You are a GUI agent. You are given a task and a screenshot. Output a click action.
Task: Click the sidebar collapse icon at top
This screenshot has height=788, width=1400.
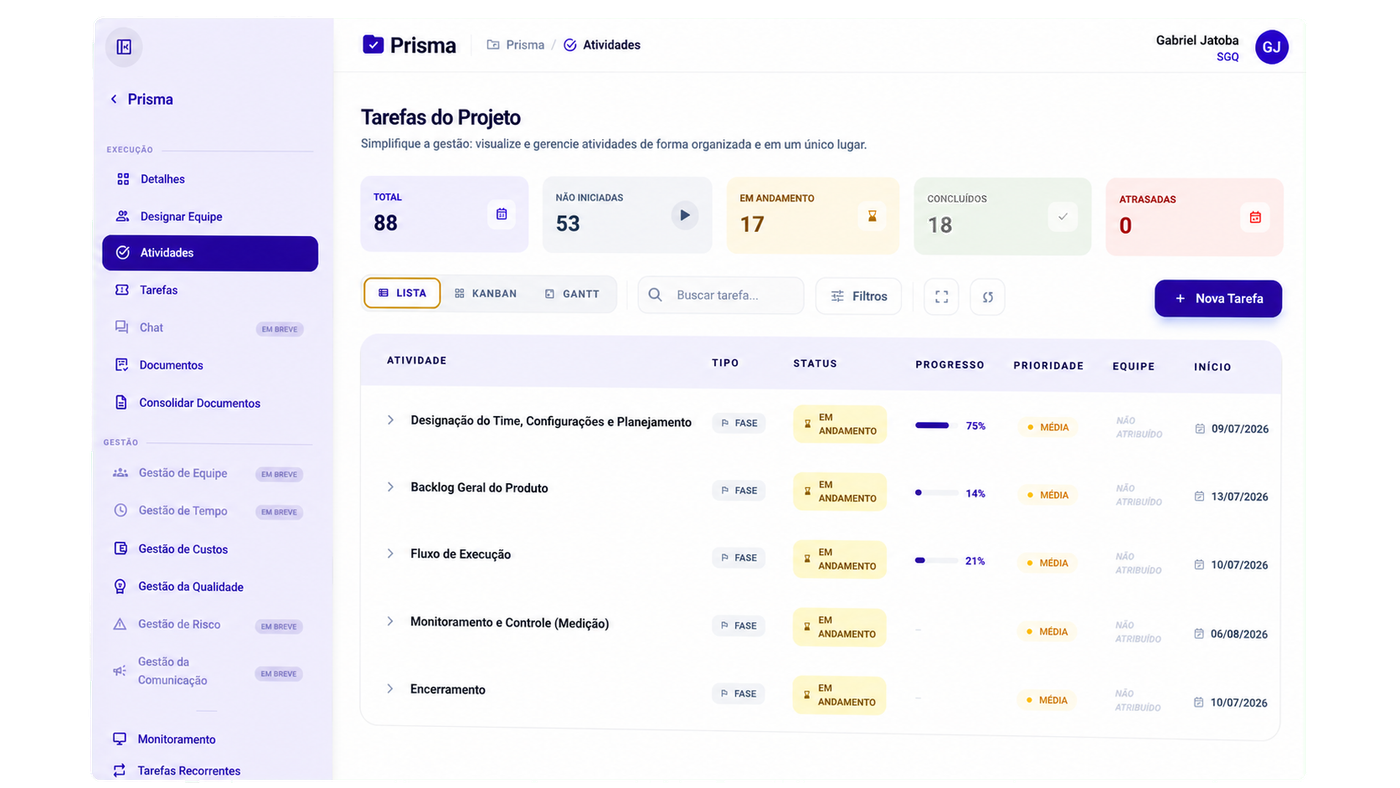[x=124, y=47]
